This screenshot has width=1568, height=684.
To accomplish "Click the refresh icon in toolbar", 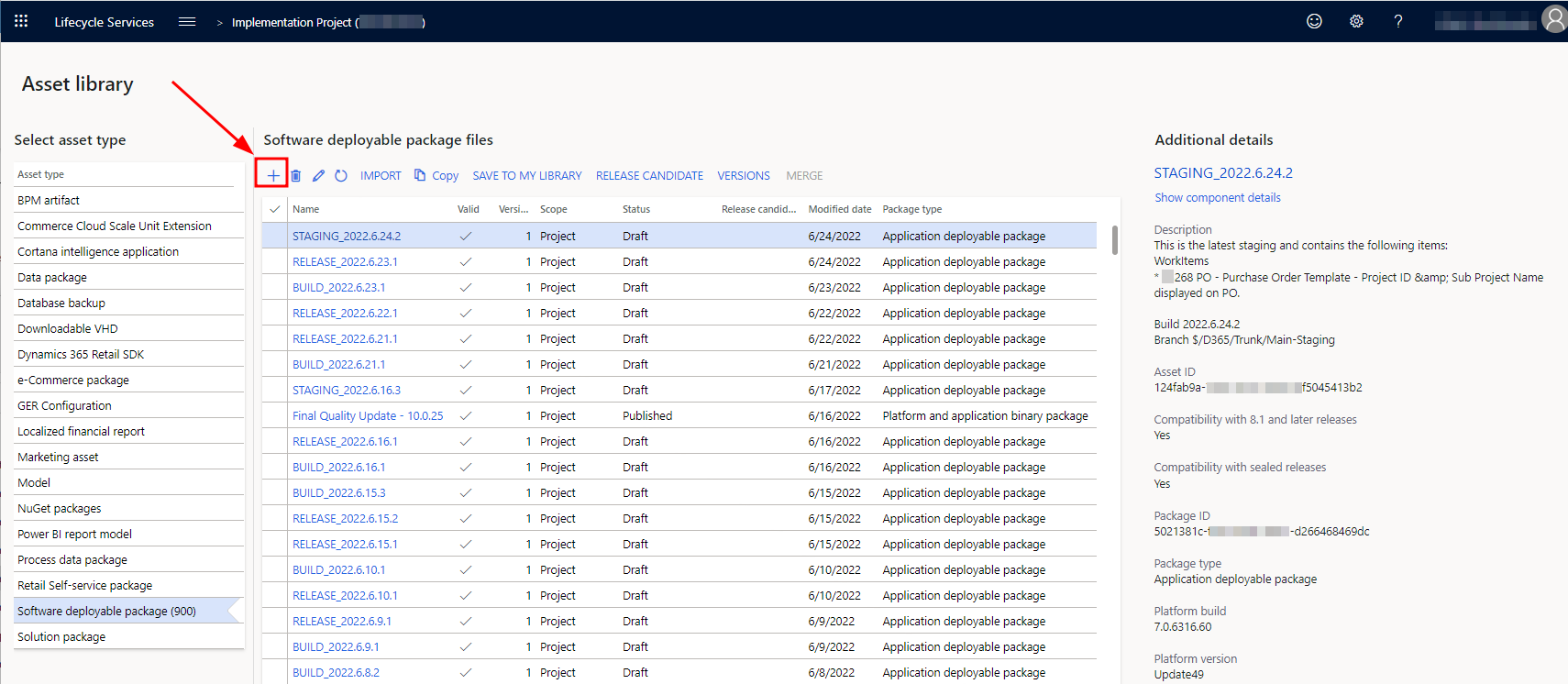I will pyautogui.click(x=341, y=175).
